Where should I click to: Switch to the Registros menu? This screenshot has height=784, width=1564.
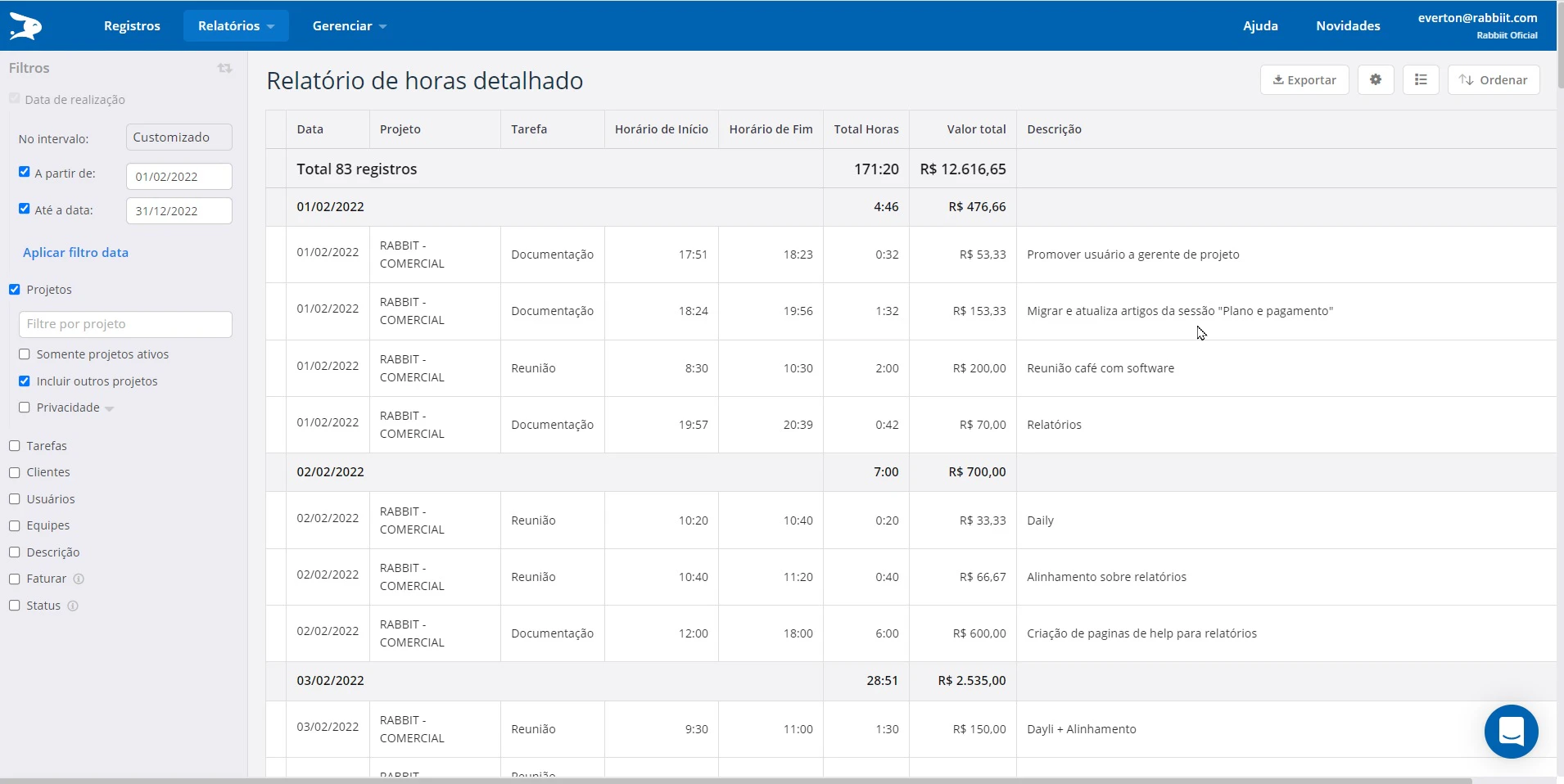(x=132, y=25)
